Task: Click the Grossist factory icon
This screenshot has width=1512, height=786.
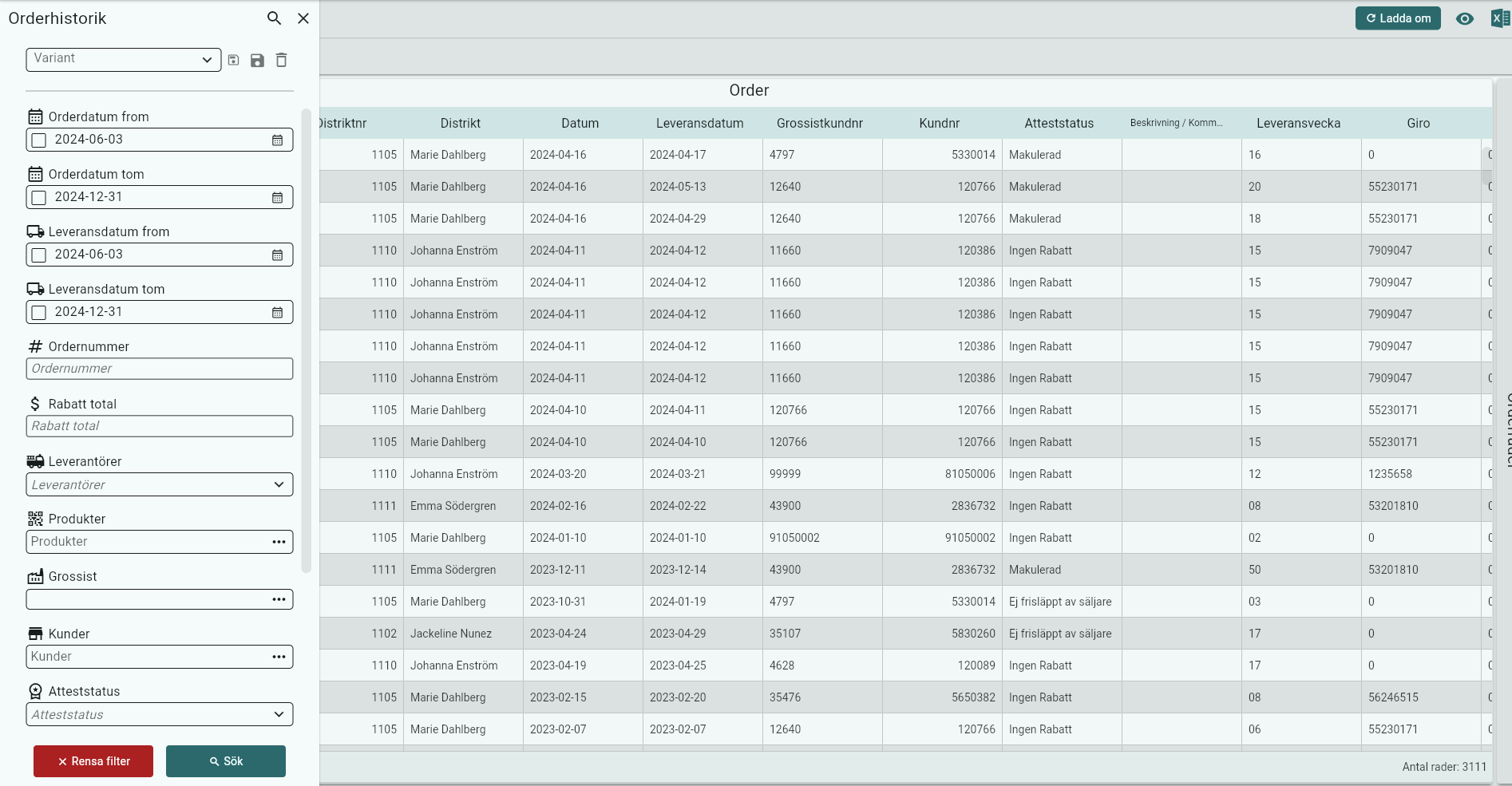Action: click(35, 576)
